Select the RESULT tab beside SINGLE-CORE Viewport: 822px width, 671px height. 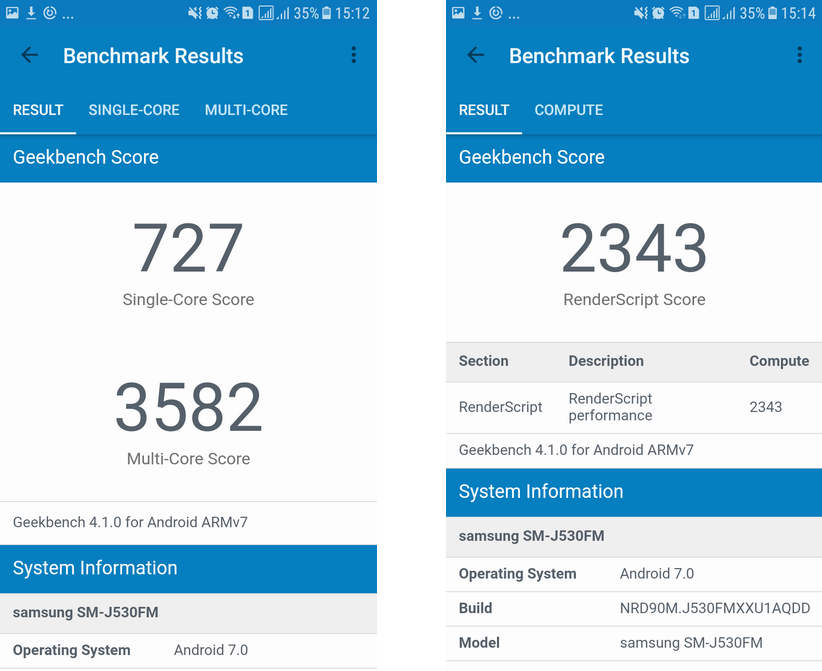coord(38,110)
